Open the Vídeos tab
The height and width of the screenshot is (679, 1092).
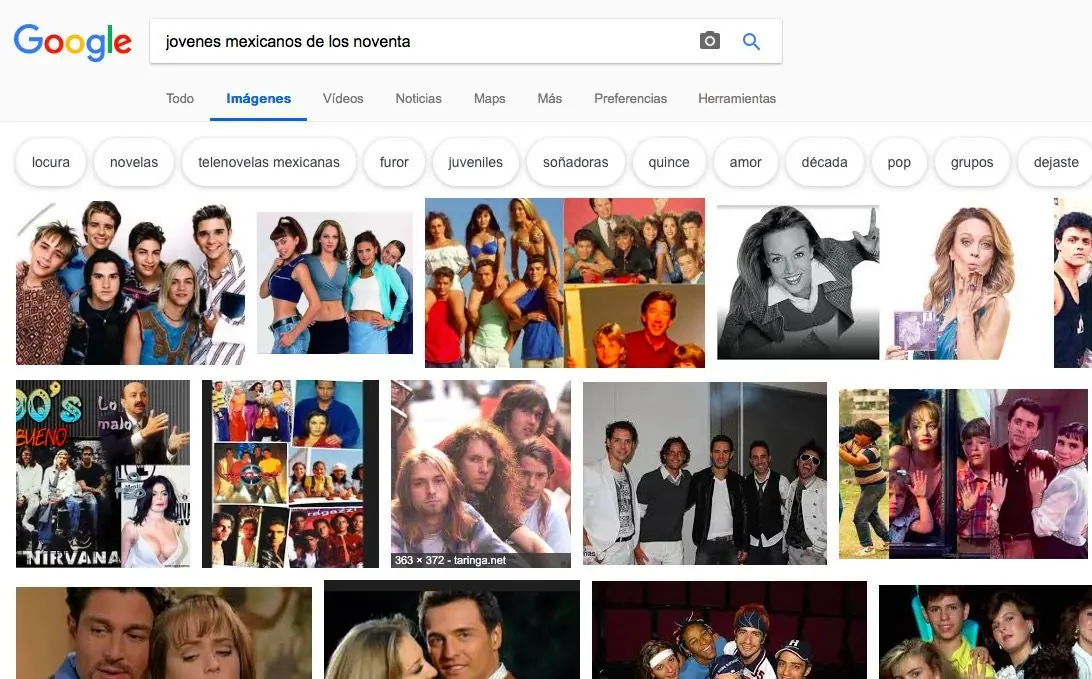(x=343, y=98)
